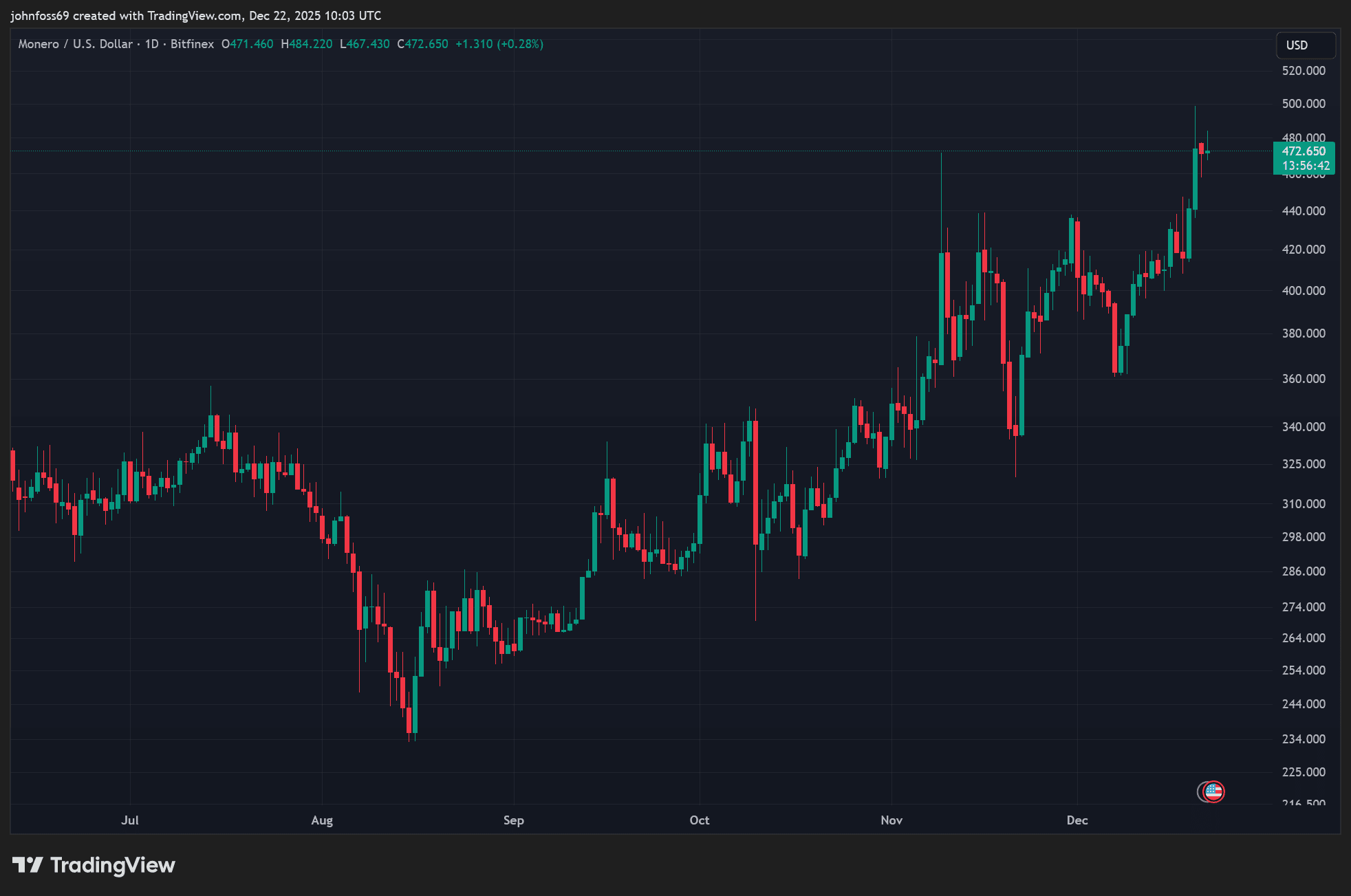The width and height of the screenshot is (1351, 896).
Task: Click the US flag economic event icon
Action: point(1213,791)
